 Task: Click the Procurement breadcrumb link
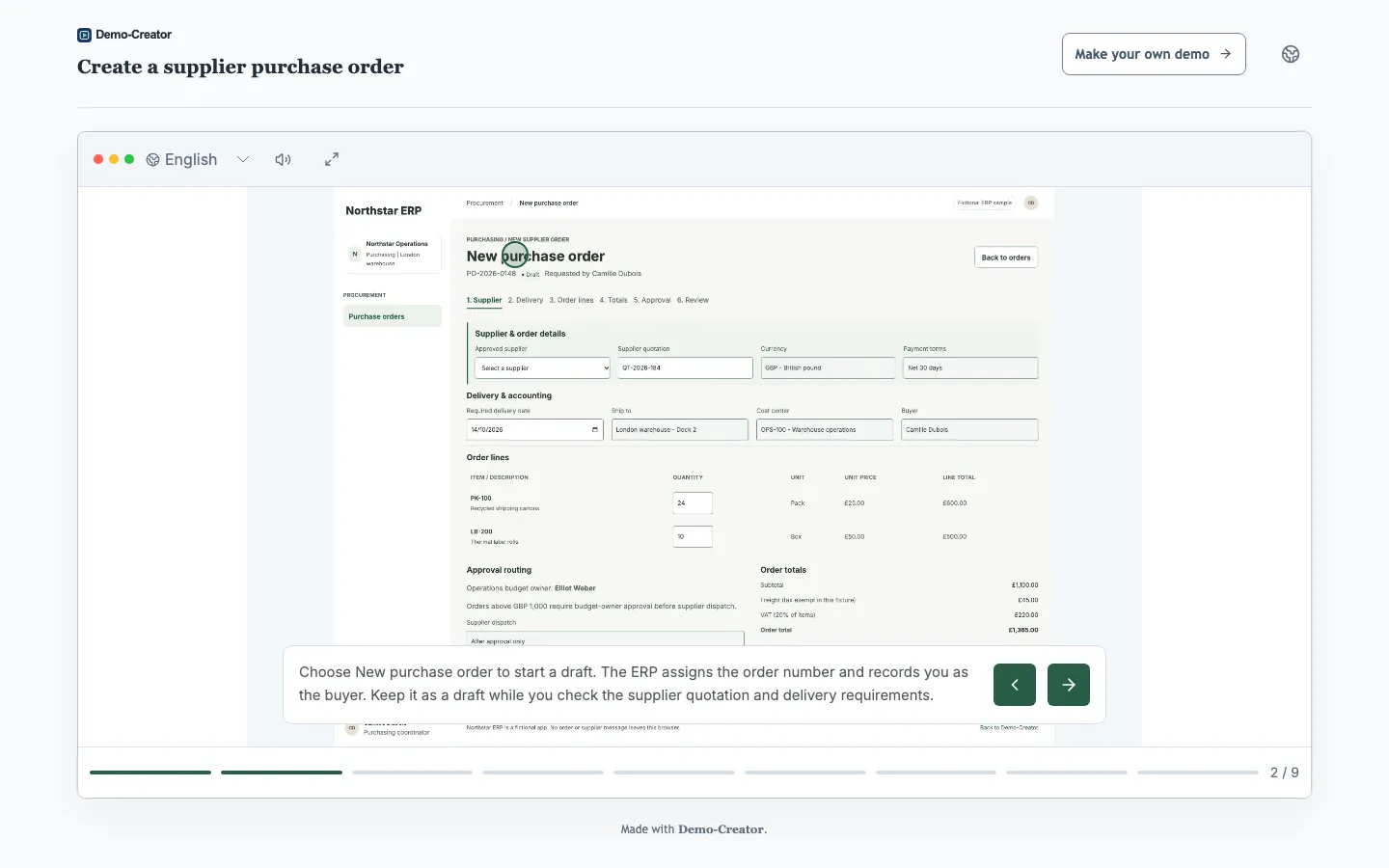click(484, 203)
